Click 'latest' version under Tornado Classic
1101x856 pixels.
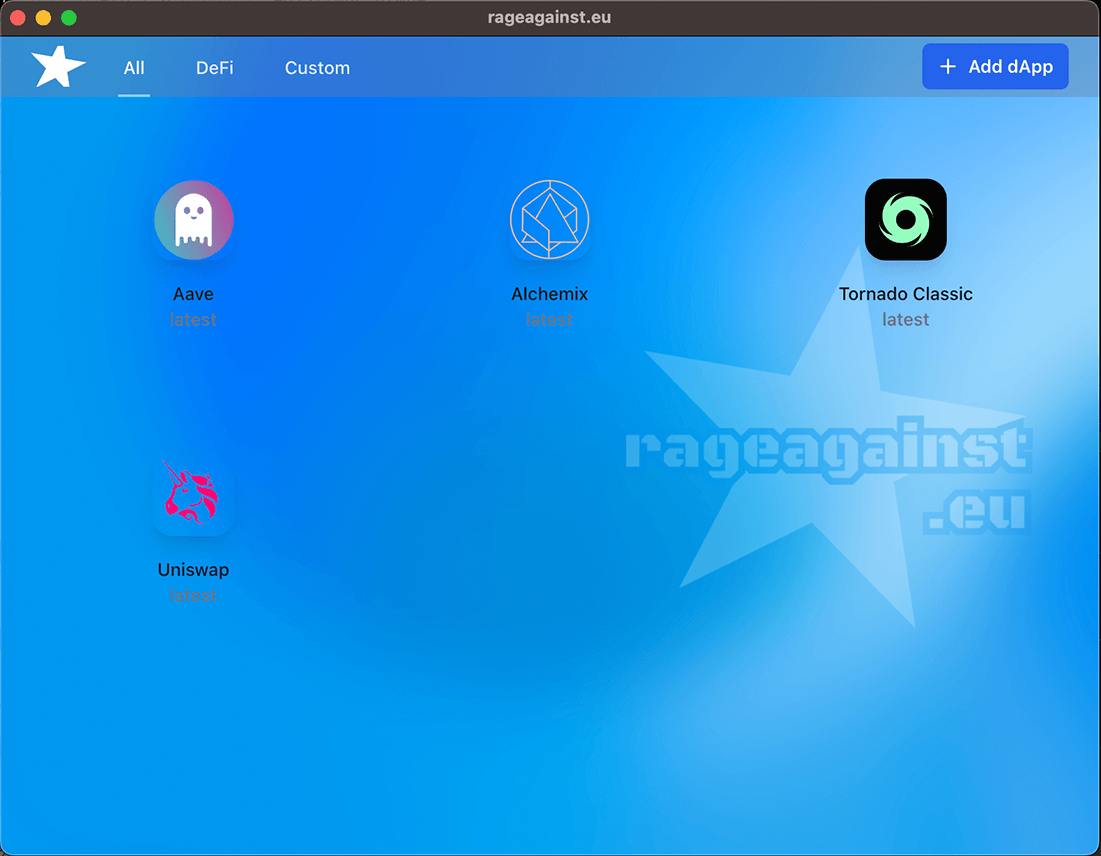(906, 320)
